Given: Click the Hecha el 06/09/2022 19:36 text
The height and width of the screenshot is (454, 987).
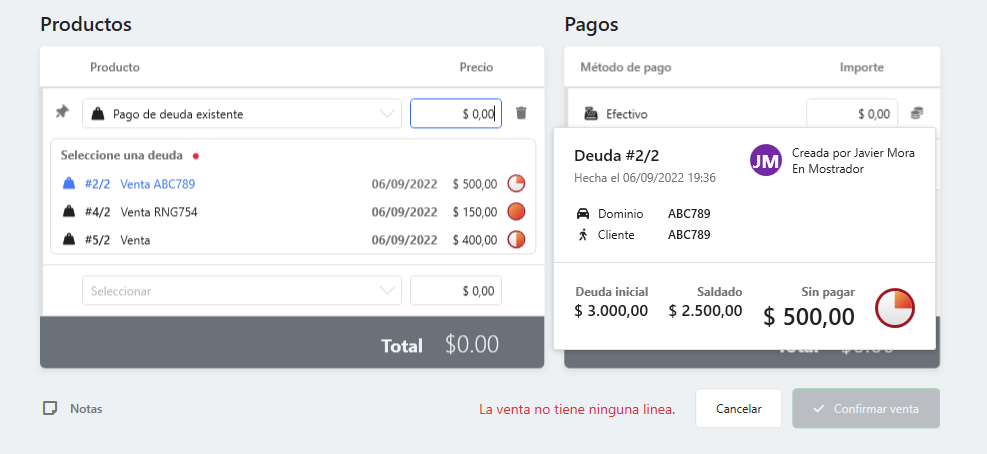Looking at the screenshot, I should (645, 178).
